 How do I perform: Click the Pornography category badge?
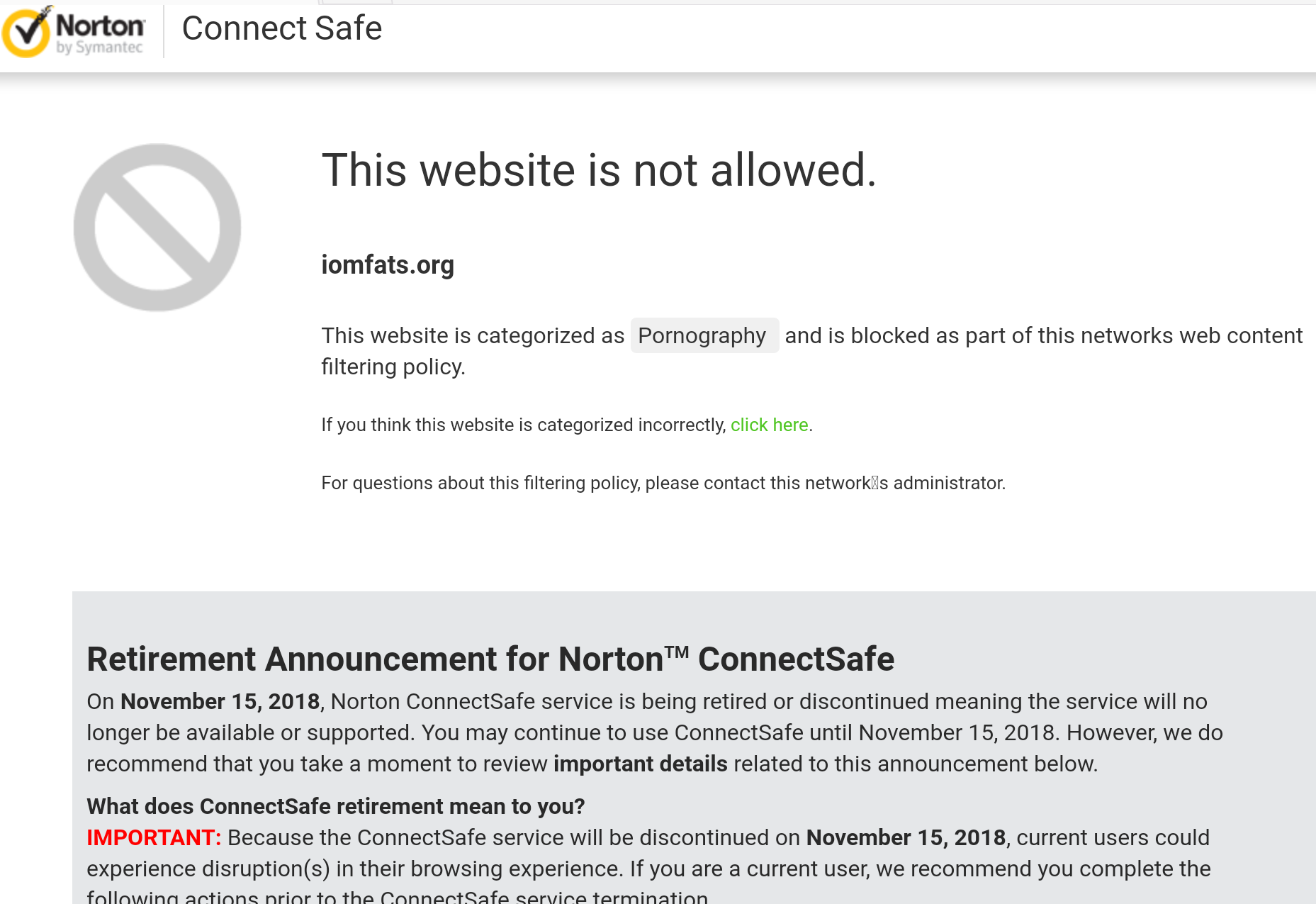point(704,335)
